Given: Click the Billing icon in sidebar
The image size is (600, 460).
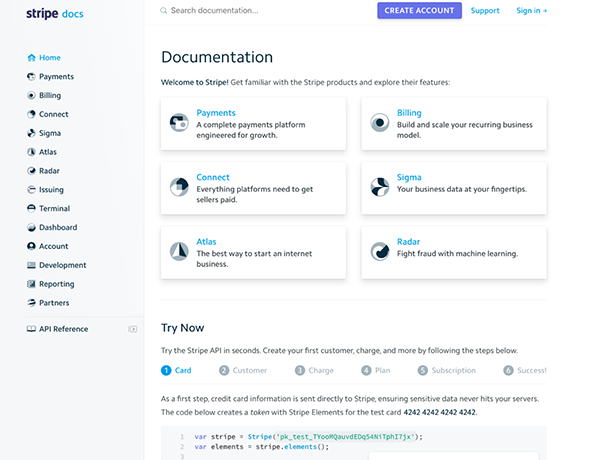Looking at the screenshot, I should pos(31,95).
